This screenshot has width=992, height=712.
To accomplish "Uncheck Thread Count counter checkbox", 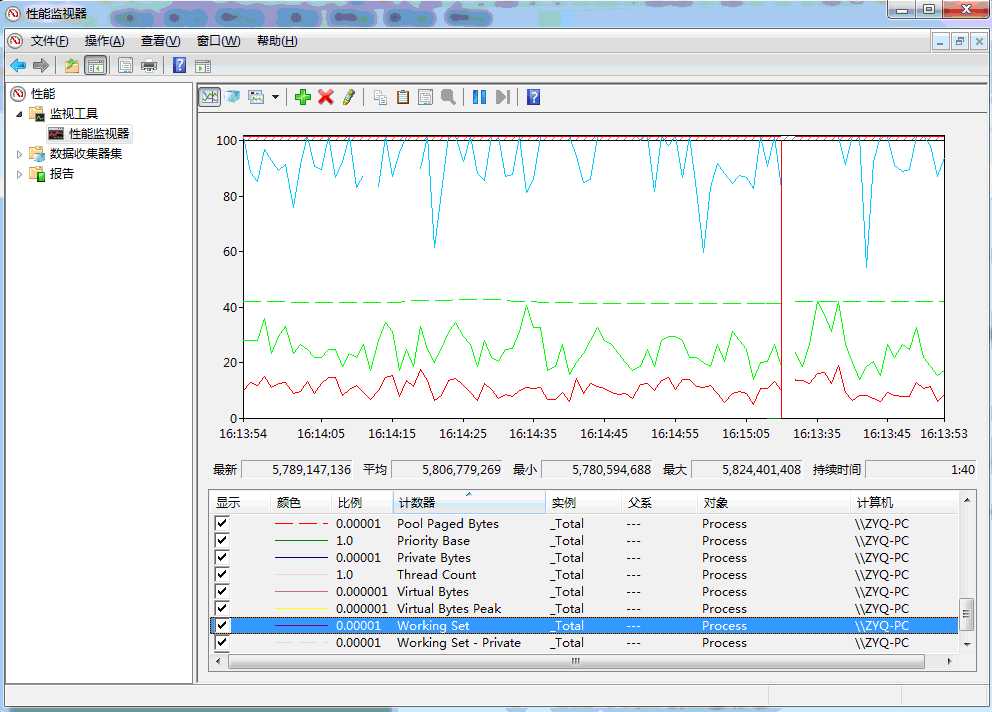I will (221, 575).
